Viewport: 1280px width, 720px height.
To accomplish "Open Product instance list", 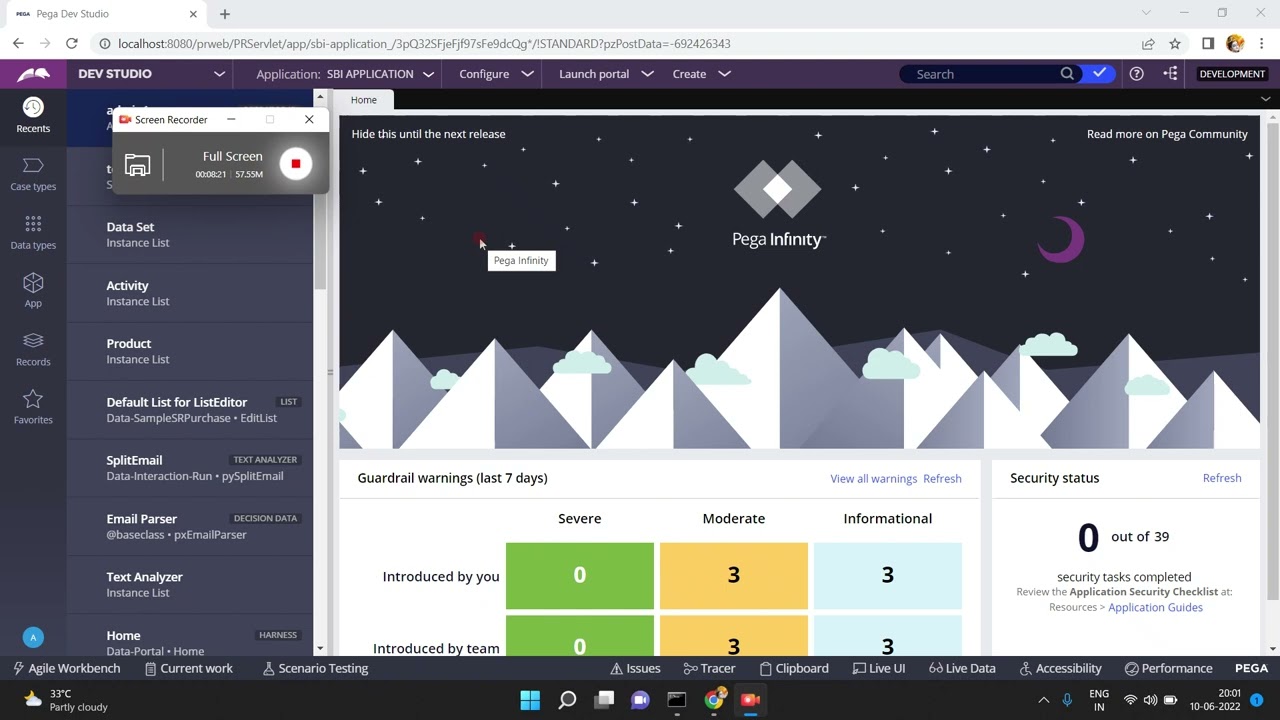I will coord(190,351).
